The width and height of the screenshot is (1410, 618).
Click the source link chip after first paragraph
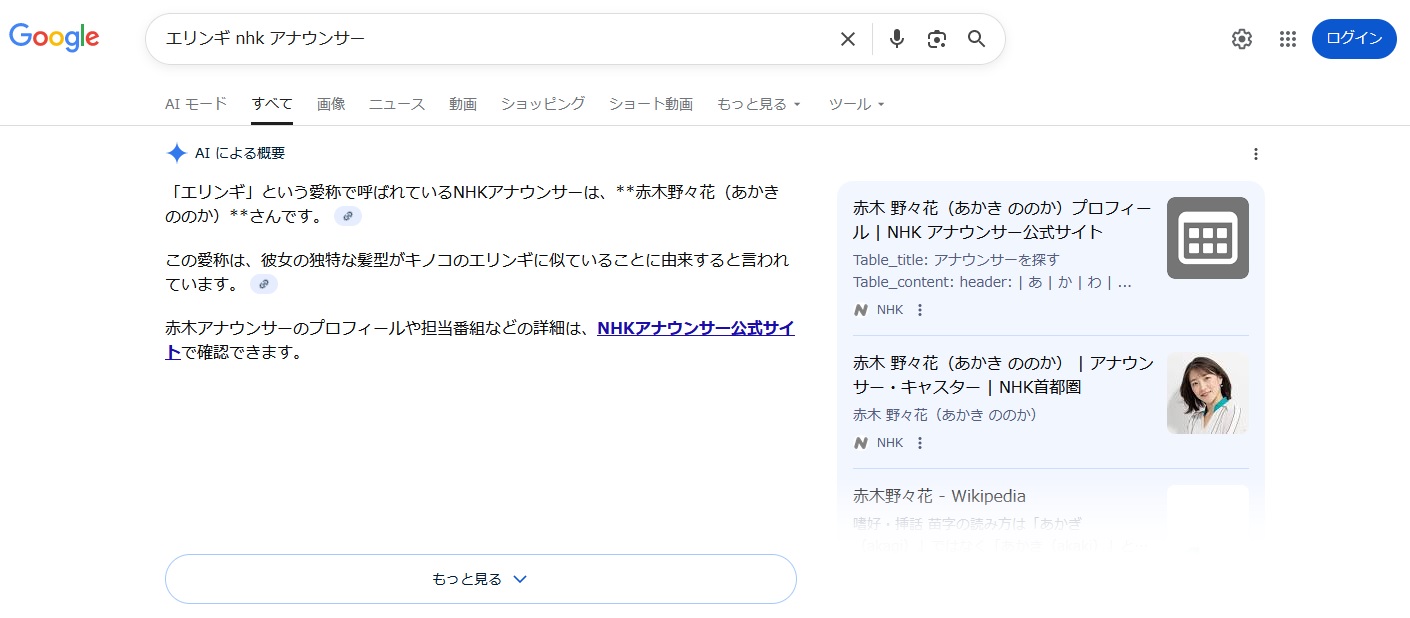click(348, 216)
